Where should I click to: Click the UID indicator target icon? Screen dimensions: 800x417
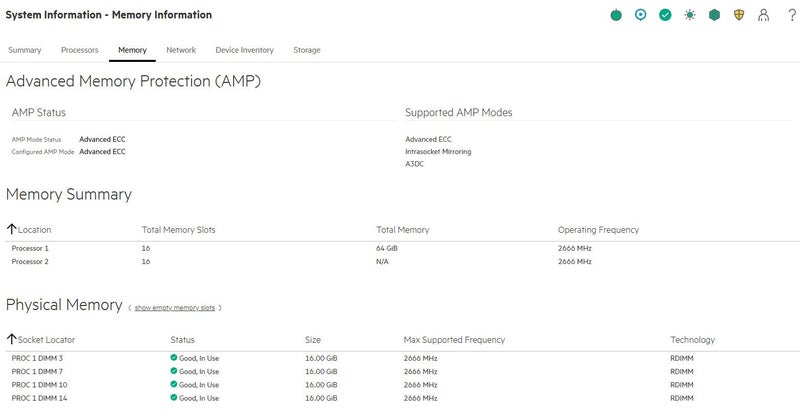(x=641, y=15)
